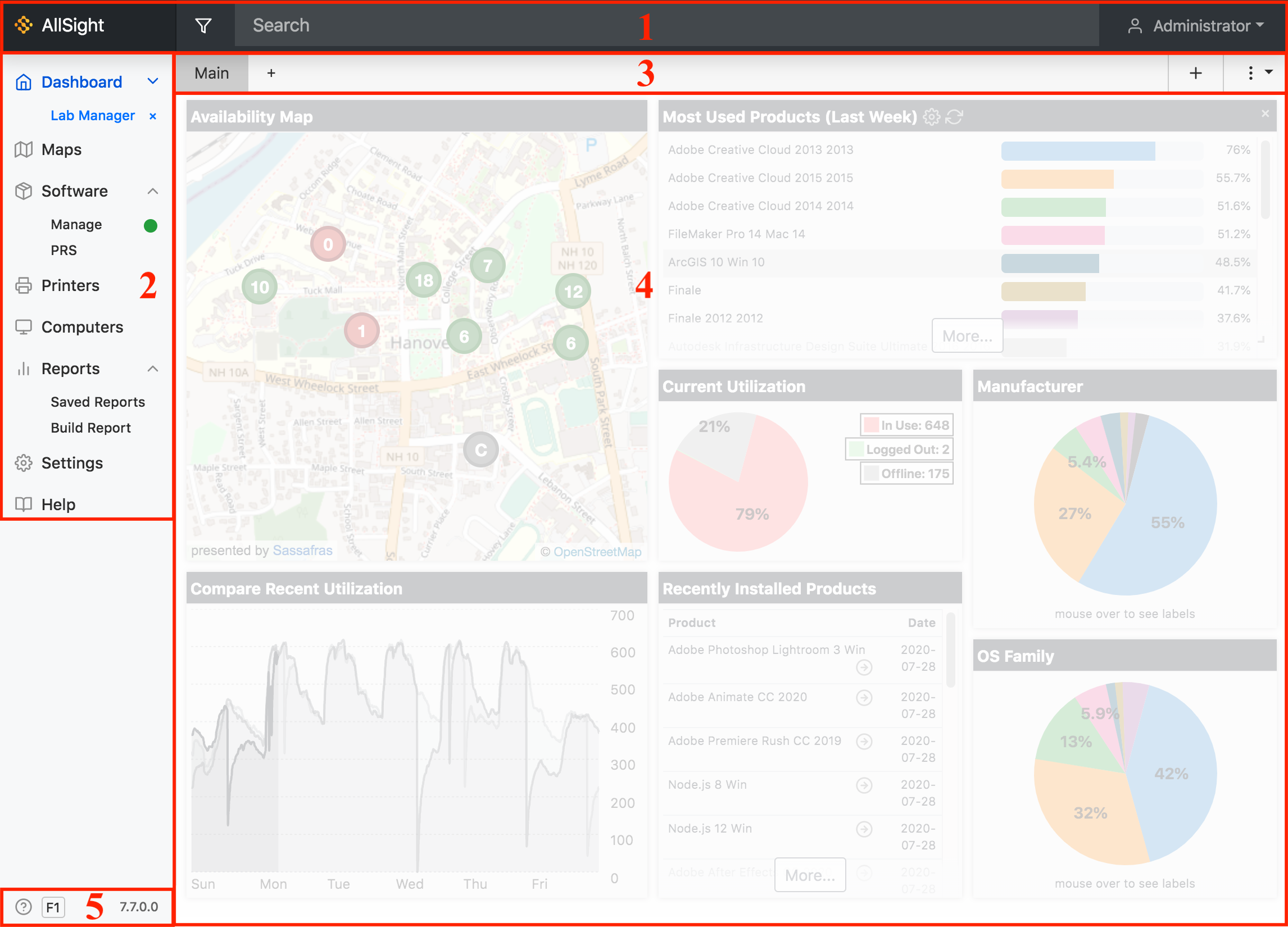Click the Search input field
Viewport: 1288px width, 927px height.
(666, 25)
